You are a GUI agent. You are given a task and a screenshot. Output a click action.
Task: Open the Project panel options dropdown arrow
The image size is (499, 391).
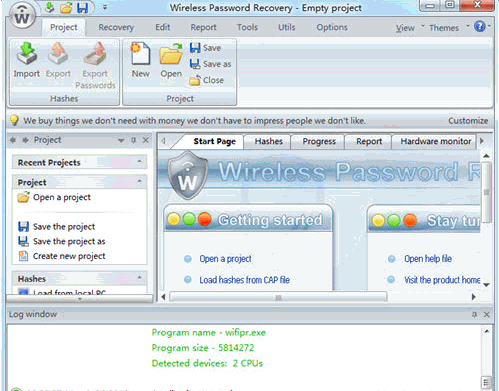121,140
